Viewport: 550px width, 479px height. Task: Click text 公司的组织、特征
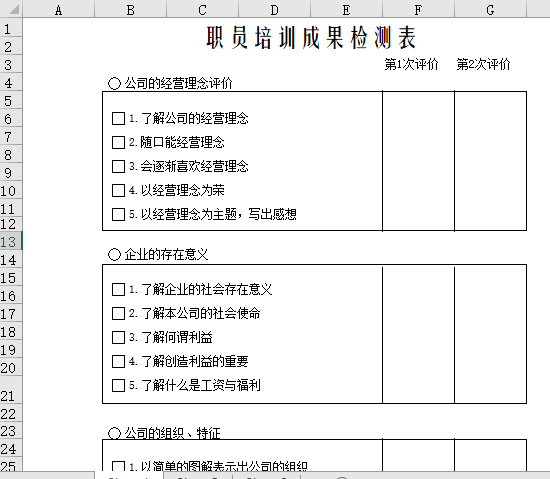point(173,433)
